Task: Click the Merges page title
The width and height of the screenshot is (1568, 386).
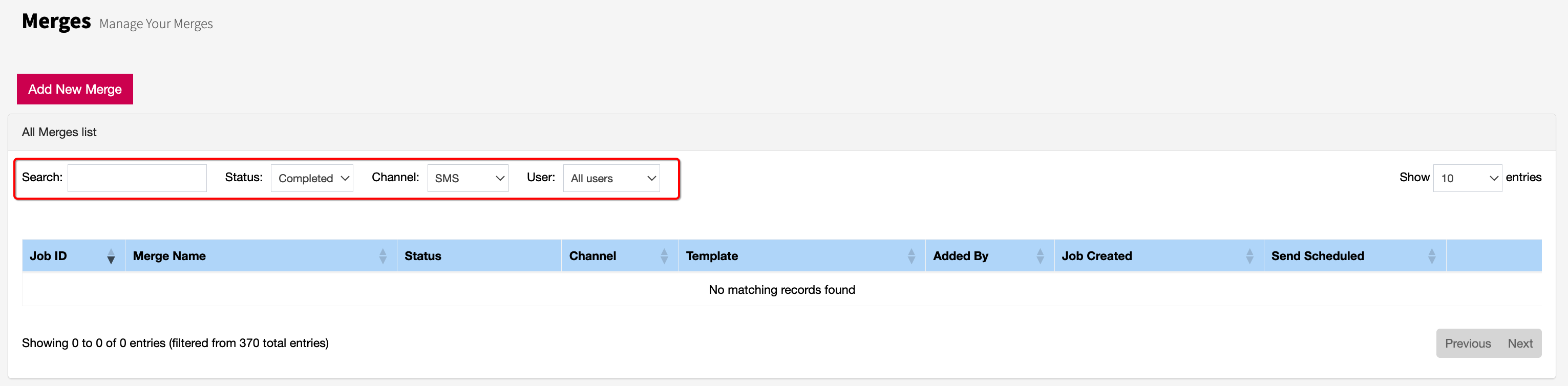Action: point(56,22)
